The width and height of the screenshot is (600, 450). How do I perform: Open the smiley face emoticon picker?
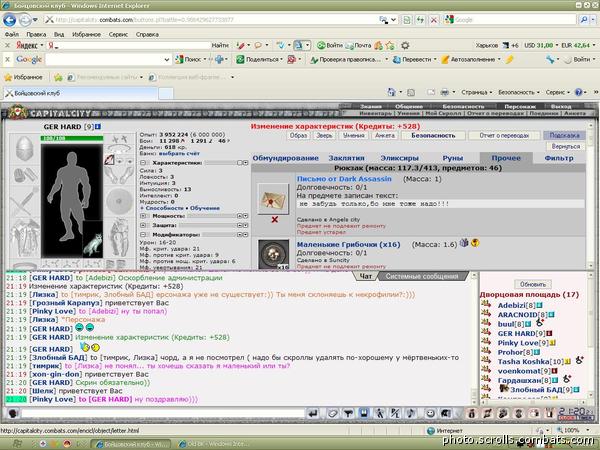[430, 414]
